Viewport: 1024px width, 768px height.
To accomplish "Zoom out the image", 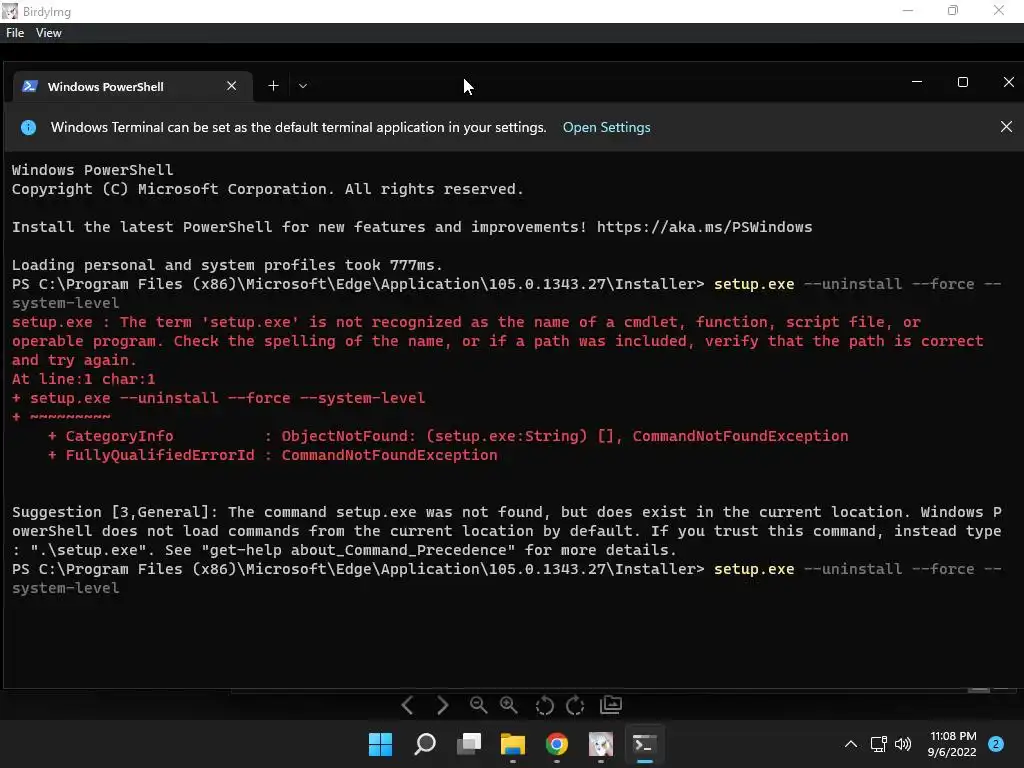I will [478, 705].
